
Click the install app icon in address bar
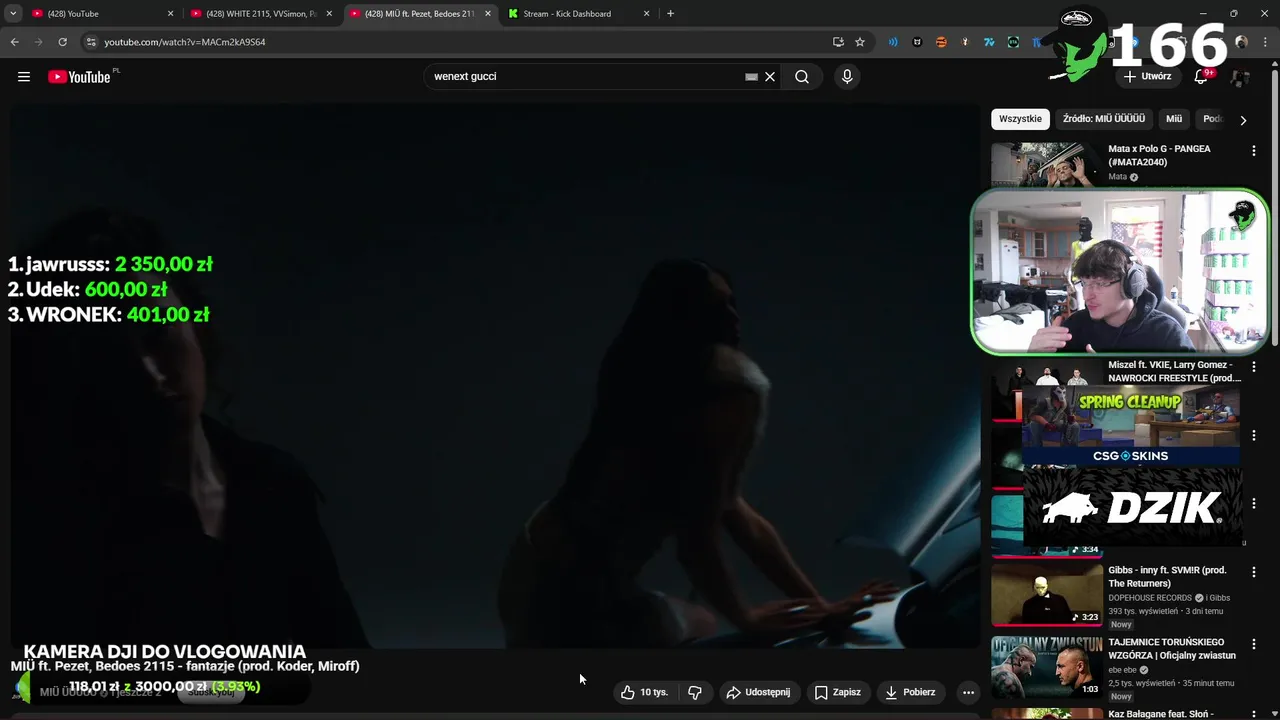pyautogui.click(x=838, y=42)
